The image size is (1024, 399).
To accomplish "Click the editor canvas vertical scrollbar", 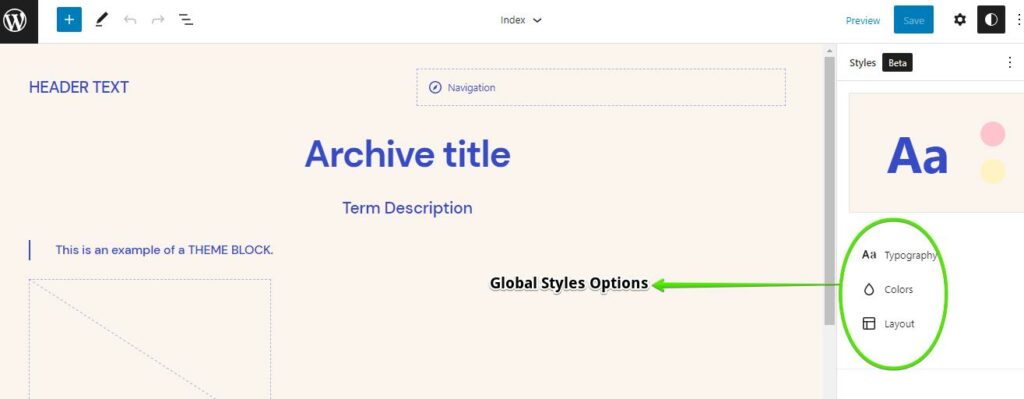I will [829, 191].
